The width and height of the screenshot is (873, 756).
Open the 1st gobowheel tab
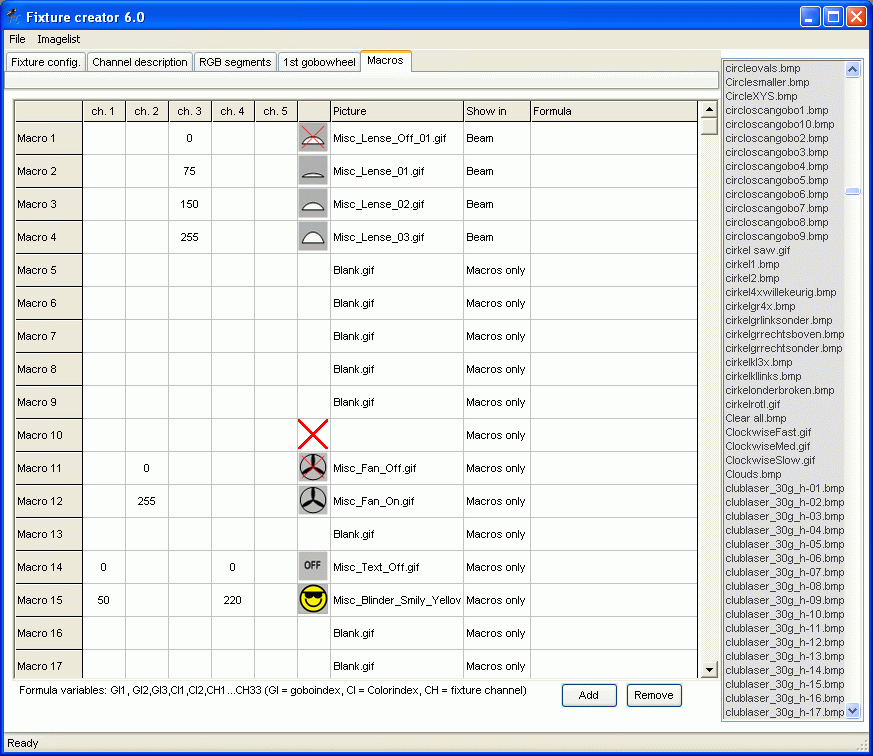[x=319, y=62]
